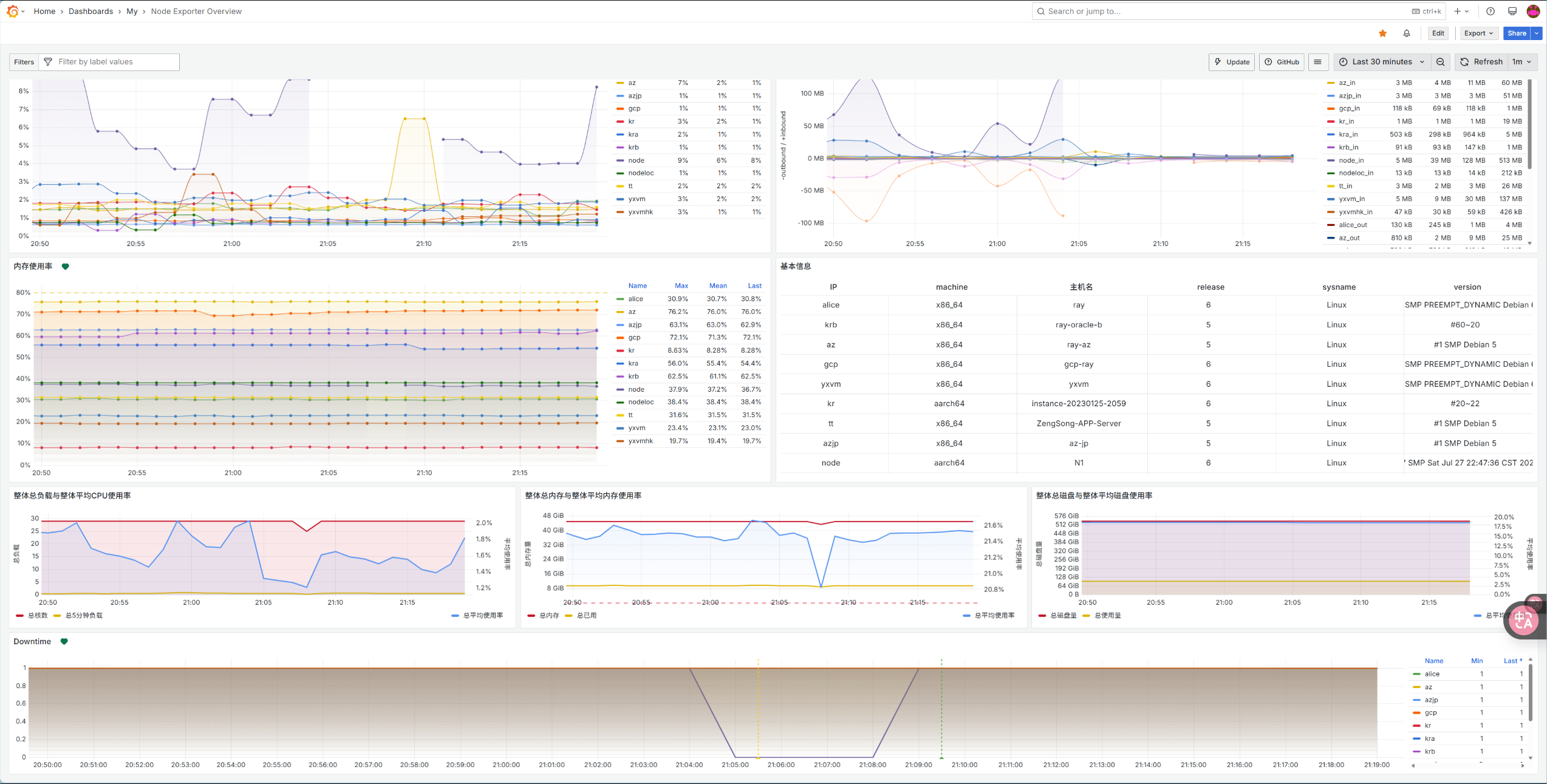Toggle 总内存 series in memory total legend
Viewport: 1547px width, 784px height.
click(549, 616)
